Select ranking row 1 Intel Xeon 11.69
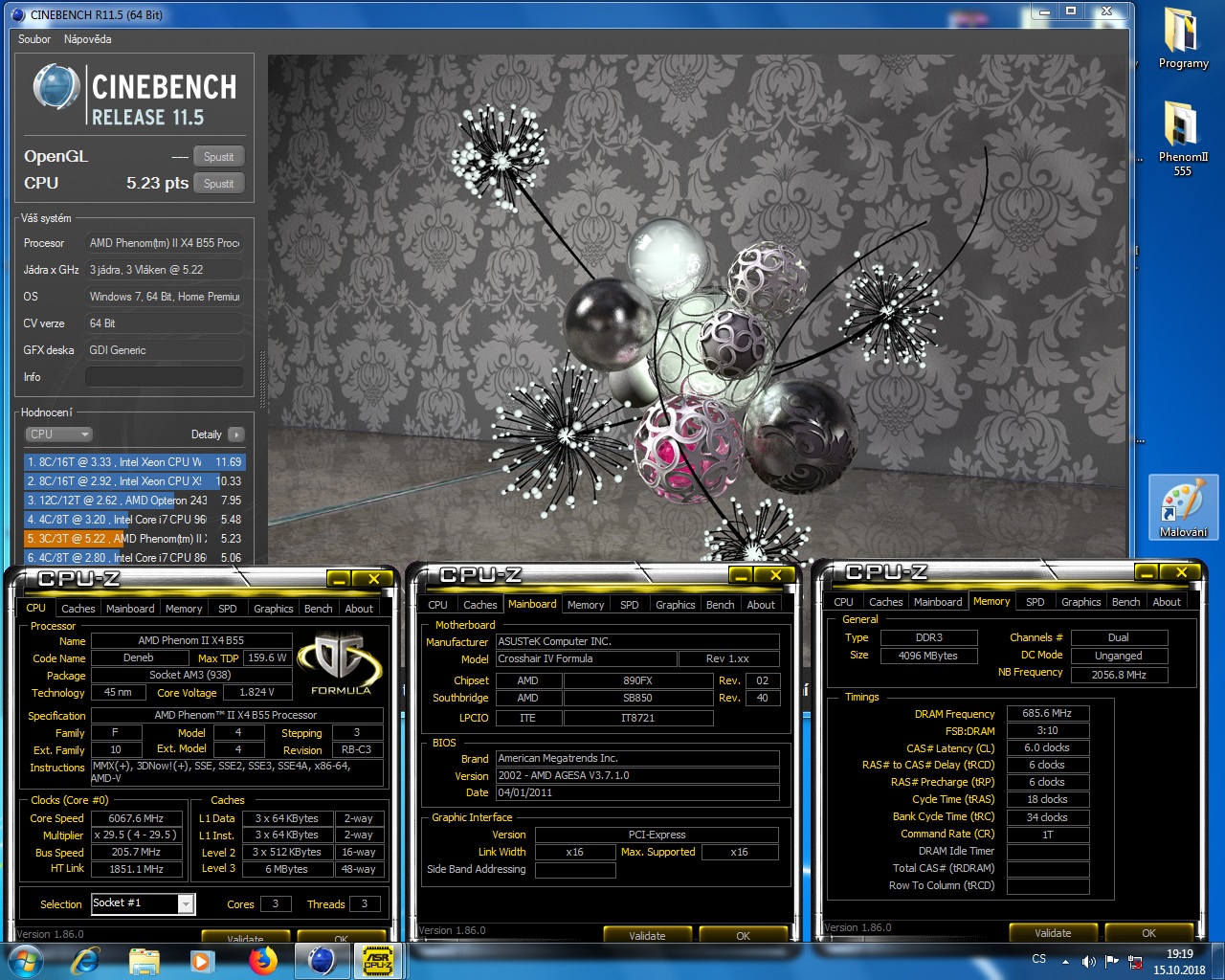The height and width of the screenshot is (980, 1225). click(135, 462)
